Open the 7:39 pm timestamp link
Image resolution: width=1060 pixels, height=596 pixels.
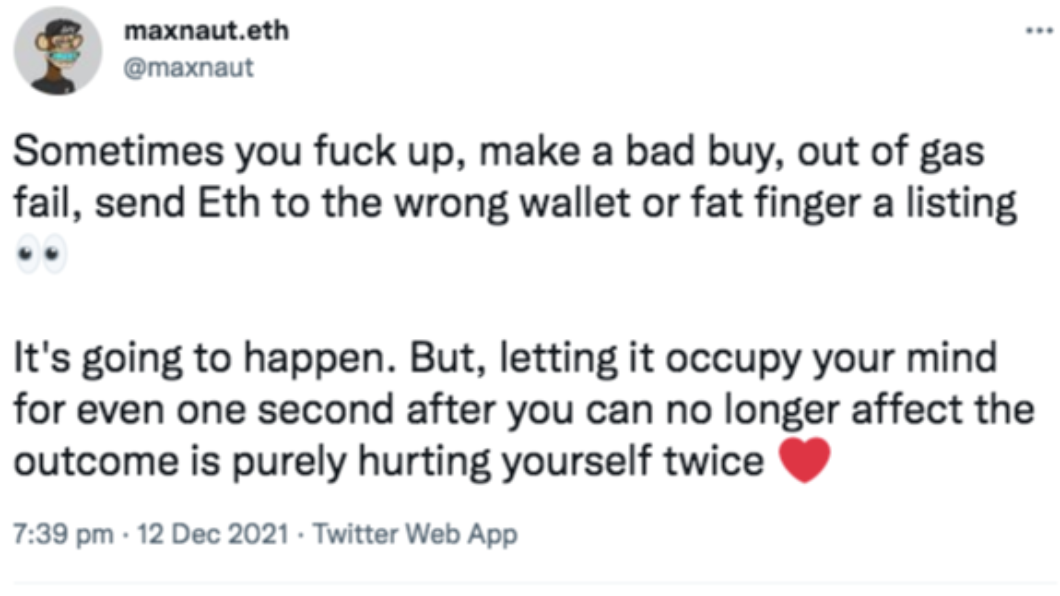tap(64, 534)
